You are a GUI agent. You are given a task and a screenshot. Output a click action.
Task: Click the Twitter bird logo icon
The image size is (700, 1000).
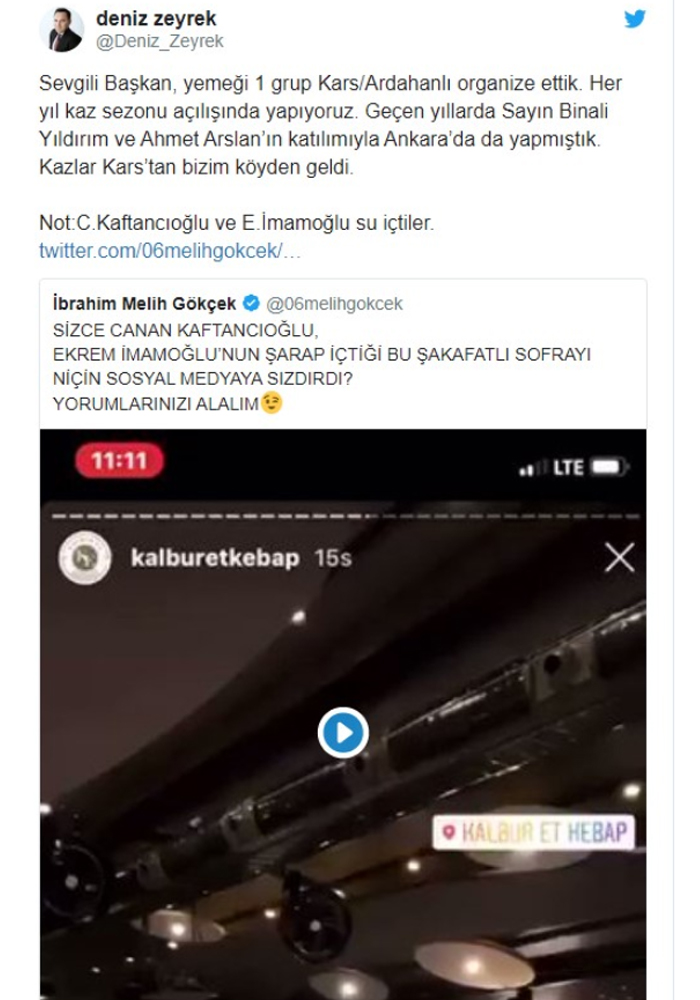tap(634, 19)
